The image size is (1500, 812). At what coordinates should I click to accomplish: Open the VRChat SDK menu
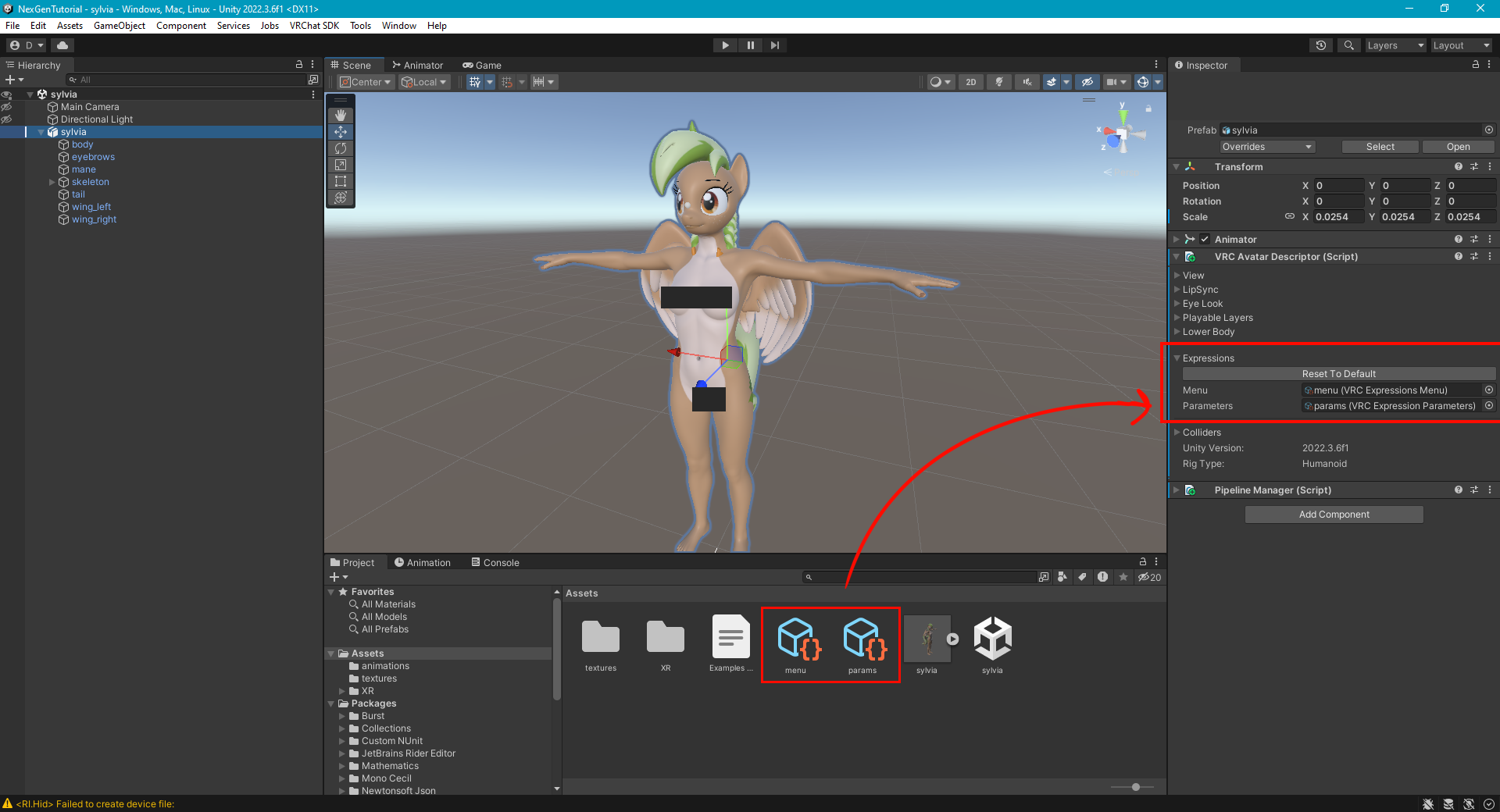click(314, 26)
